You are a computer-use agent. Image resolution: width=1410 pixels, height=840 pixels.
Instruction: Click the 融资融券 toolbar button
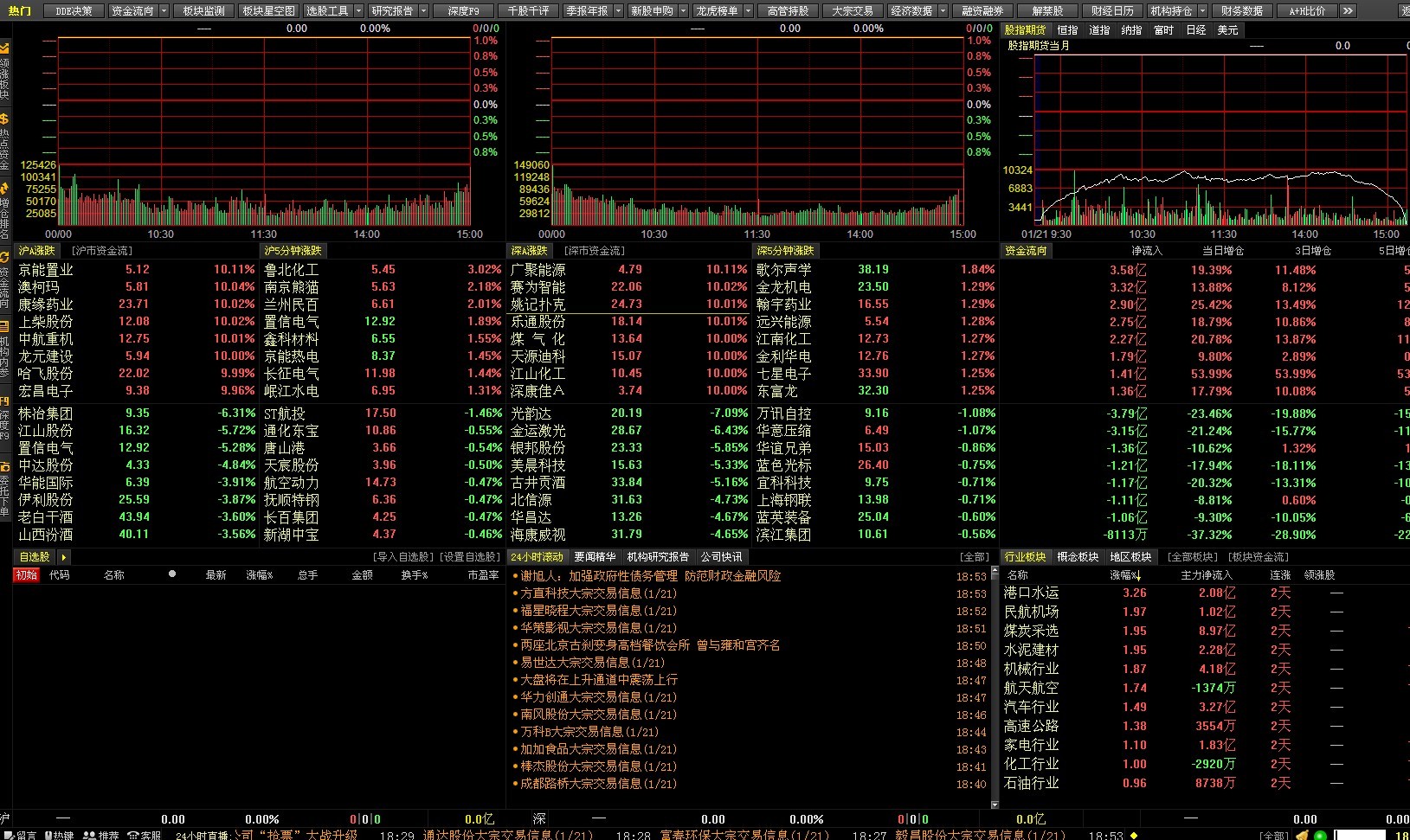(982, 10)
